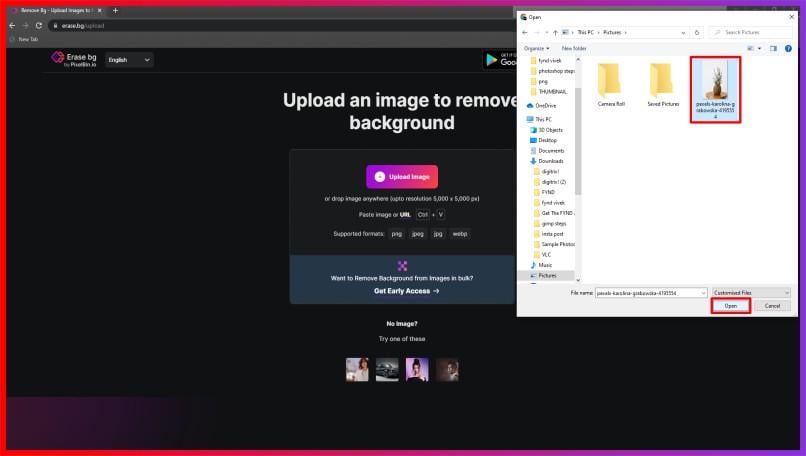Click the Upload Image button
This screenshot has width=806, height=456.
point(402,176)
